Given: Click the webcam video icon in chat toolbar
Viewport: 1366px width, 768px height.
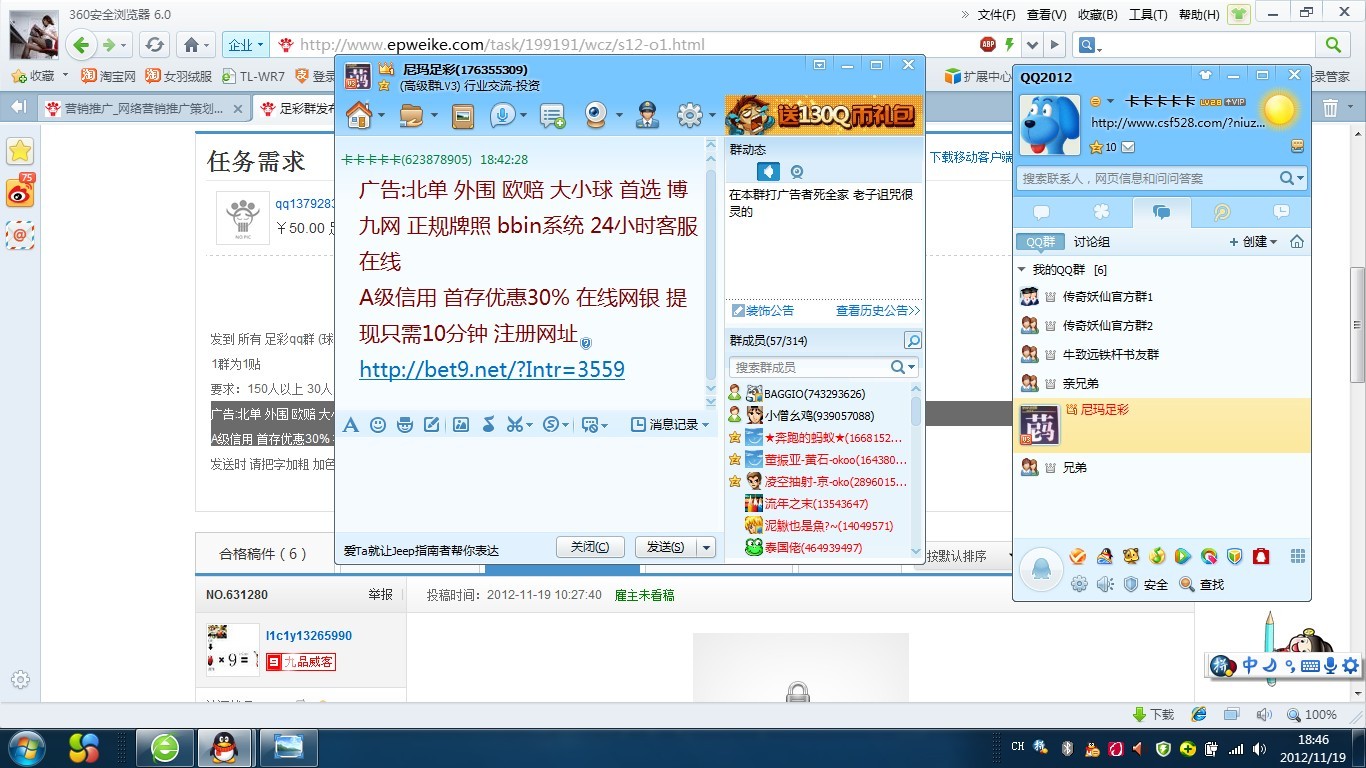Looking at the screenshot, I should click(597, 116).
